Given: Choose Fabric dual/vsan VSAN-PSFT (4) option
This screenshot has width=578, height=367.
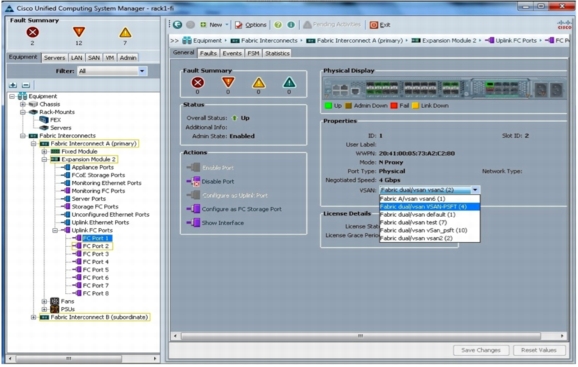Looking at the screenshot, I should tap(430, 207).
